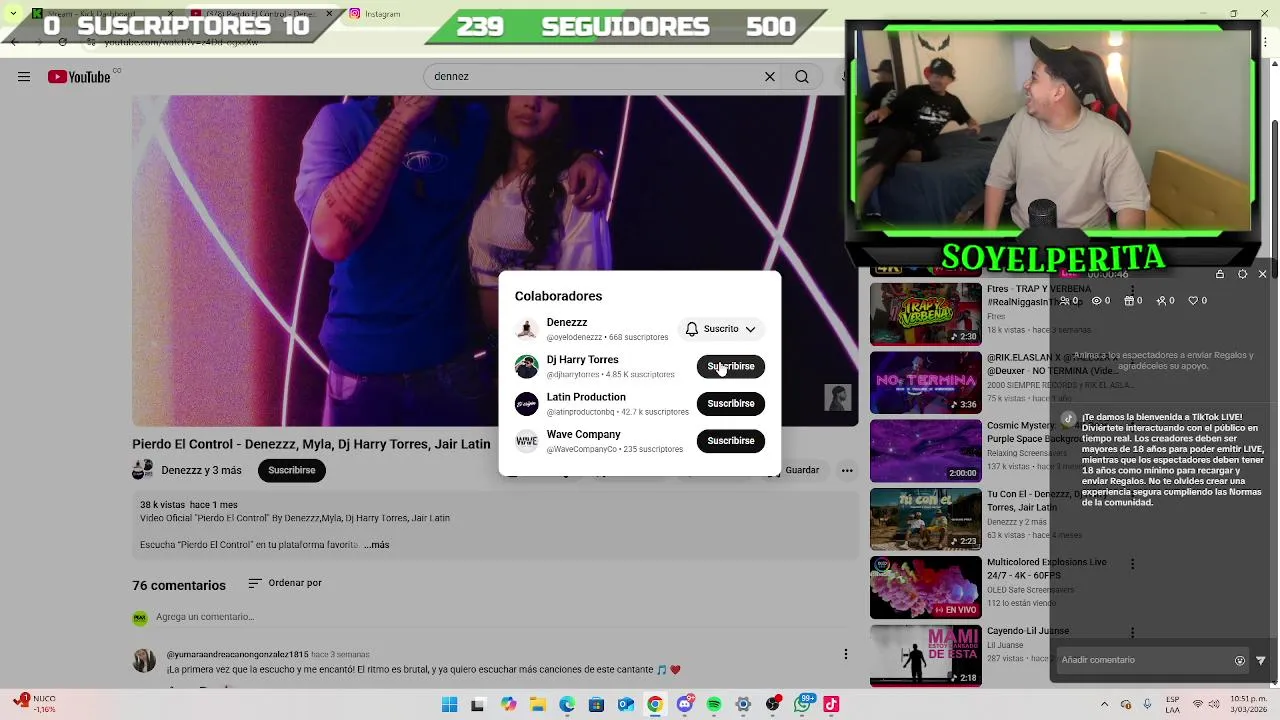Open the TikTok app from the taskbar
1280x720 pixels.
click(x=831, y=705)
